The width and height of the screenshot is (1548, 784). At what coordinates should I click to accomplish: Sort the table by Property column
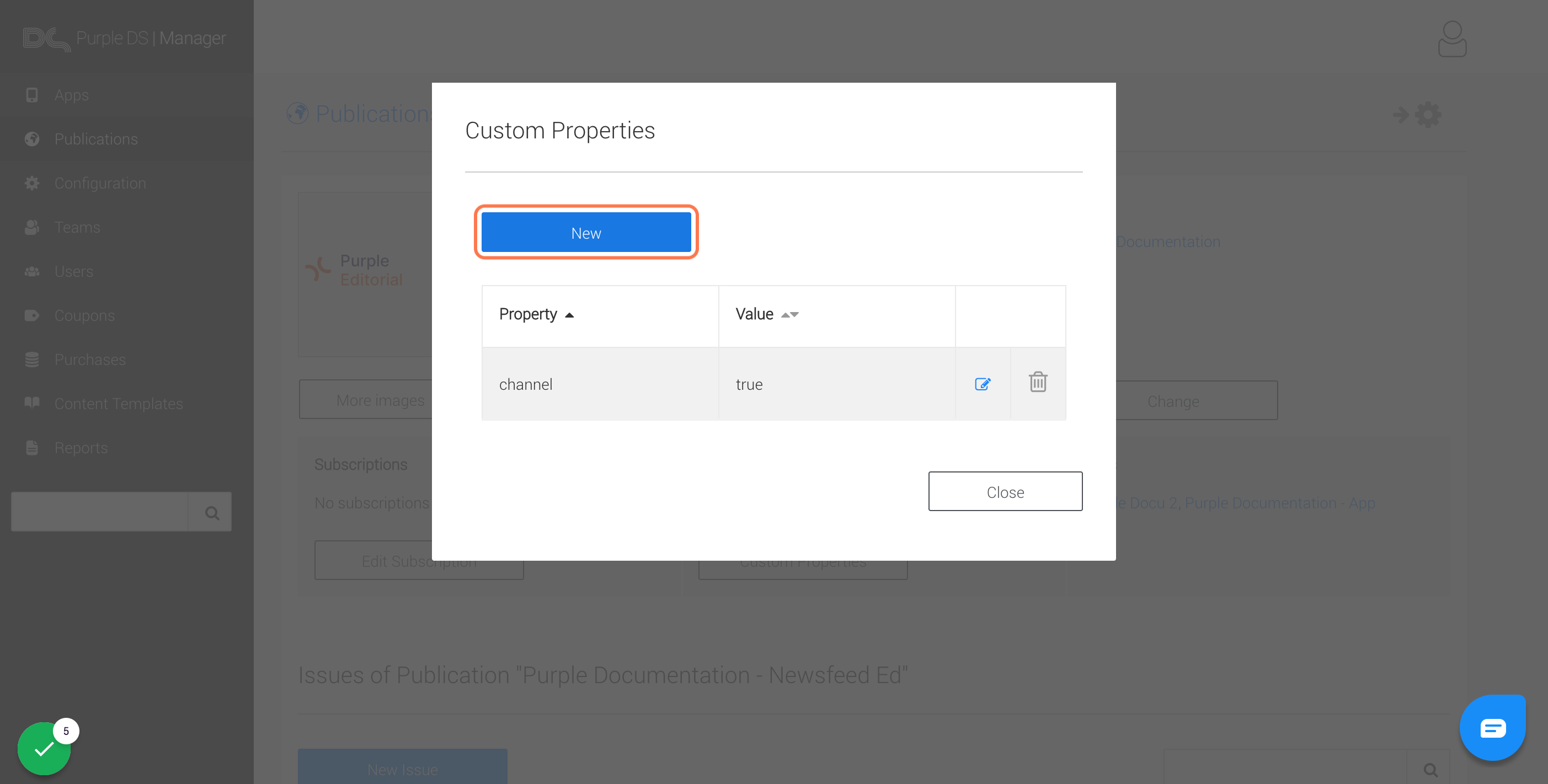(537, 314)
